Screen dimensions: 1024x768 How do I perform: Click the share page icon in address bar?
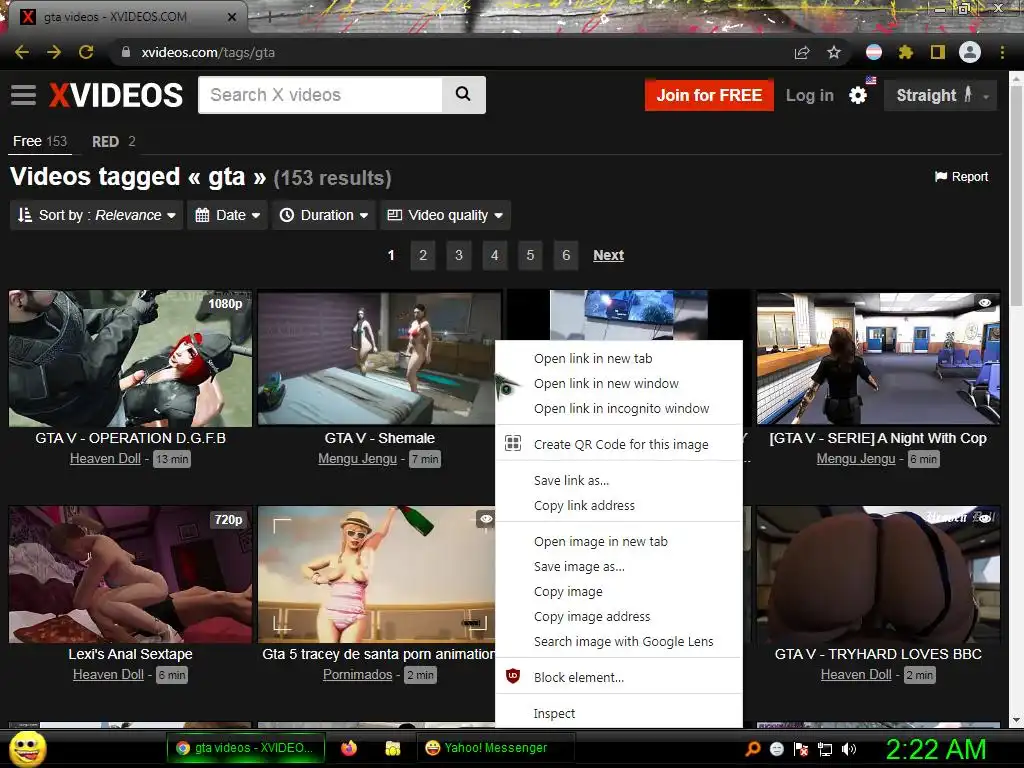click(x=802, y=52)
